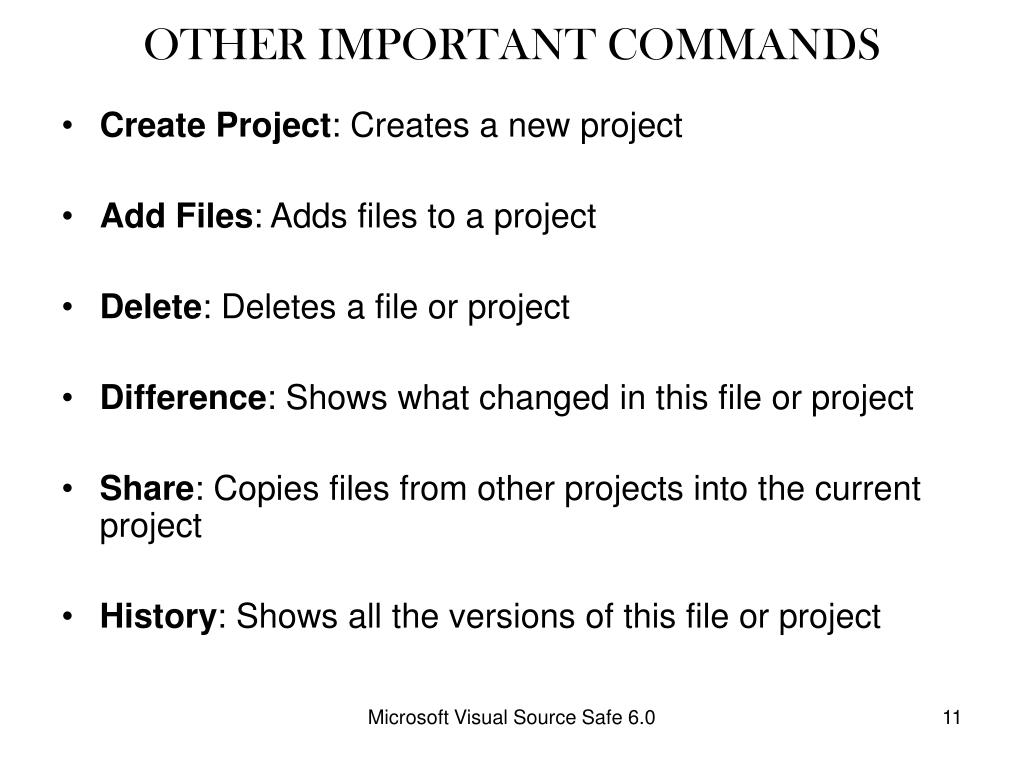
Task: Select the bold History term
Action: pos(158,616)
